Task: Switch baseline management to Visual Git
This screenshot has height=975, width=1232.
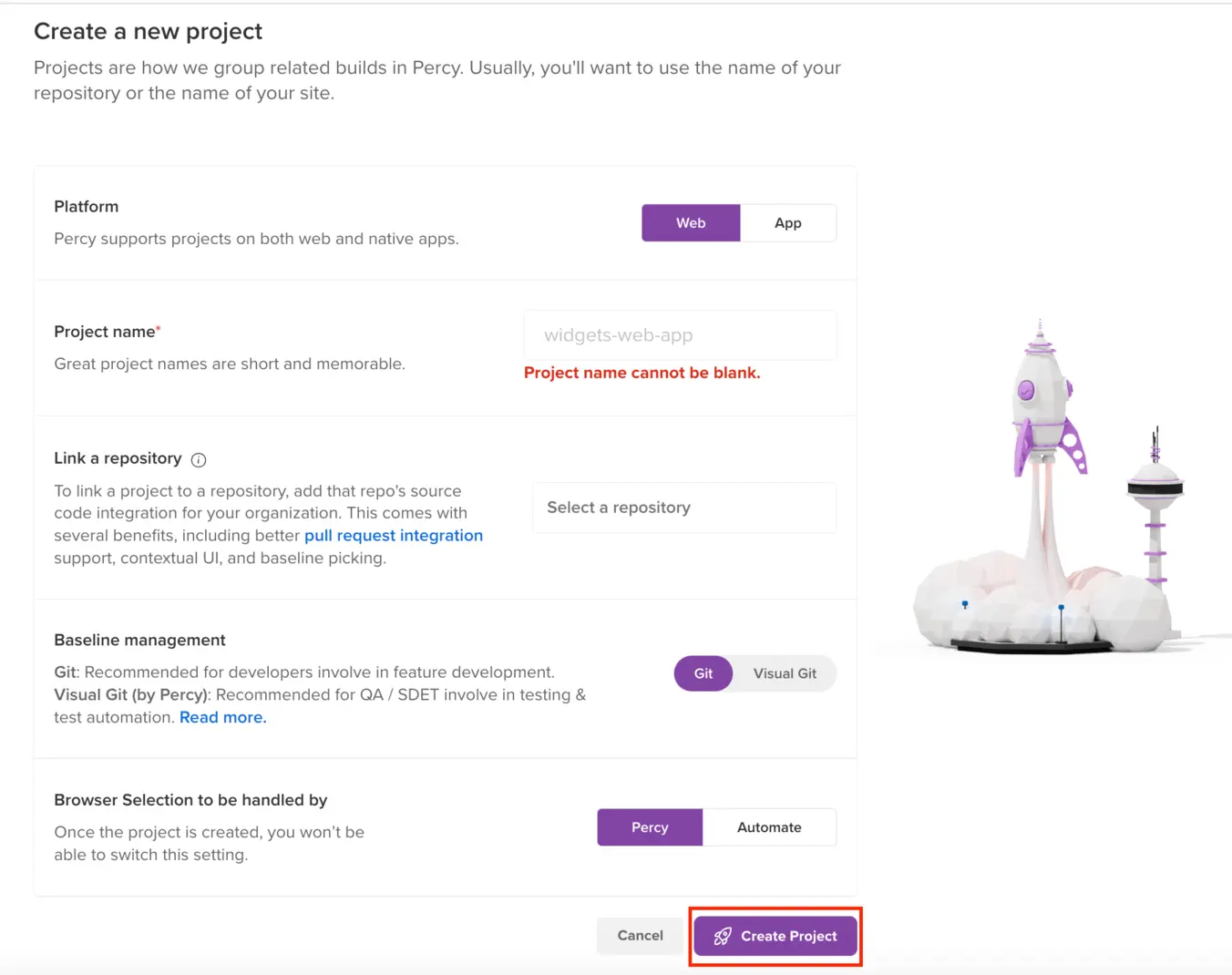Action: coord(785,674)
